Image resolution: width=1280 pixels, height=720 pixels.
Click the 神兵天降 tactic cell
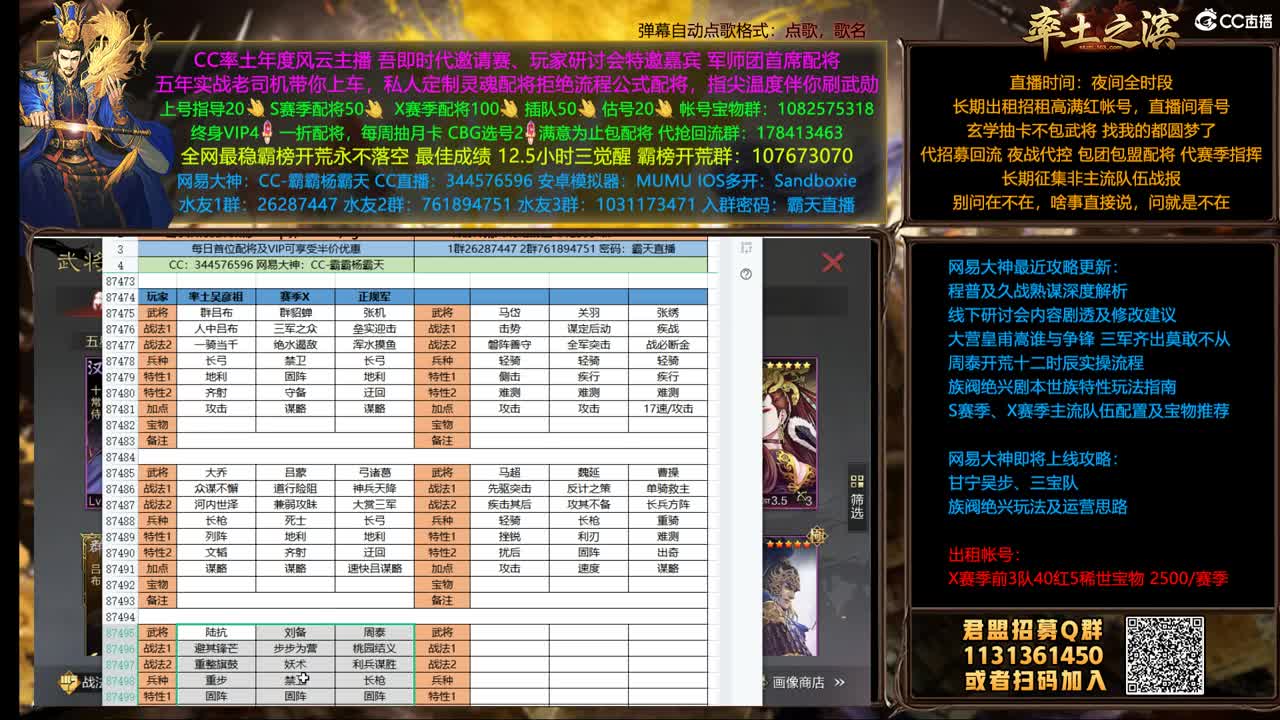point(374,489)
